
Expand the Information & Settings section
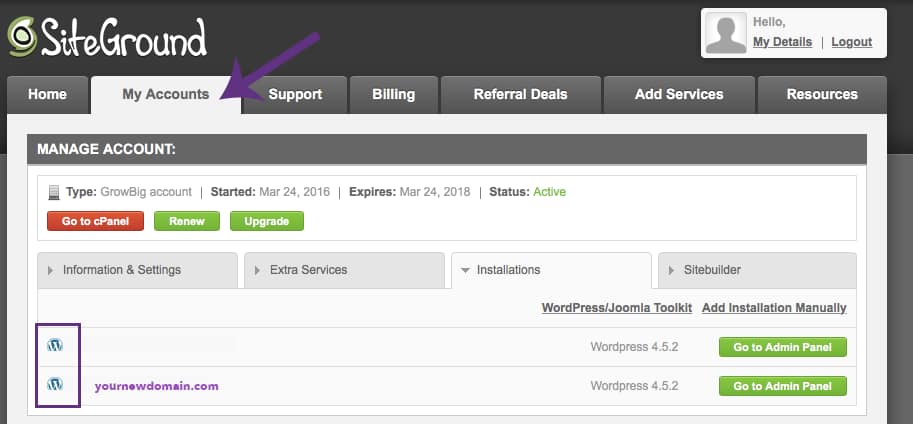[x=138, y=270]
